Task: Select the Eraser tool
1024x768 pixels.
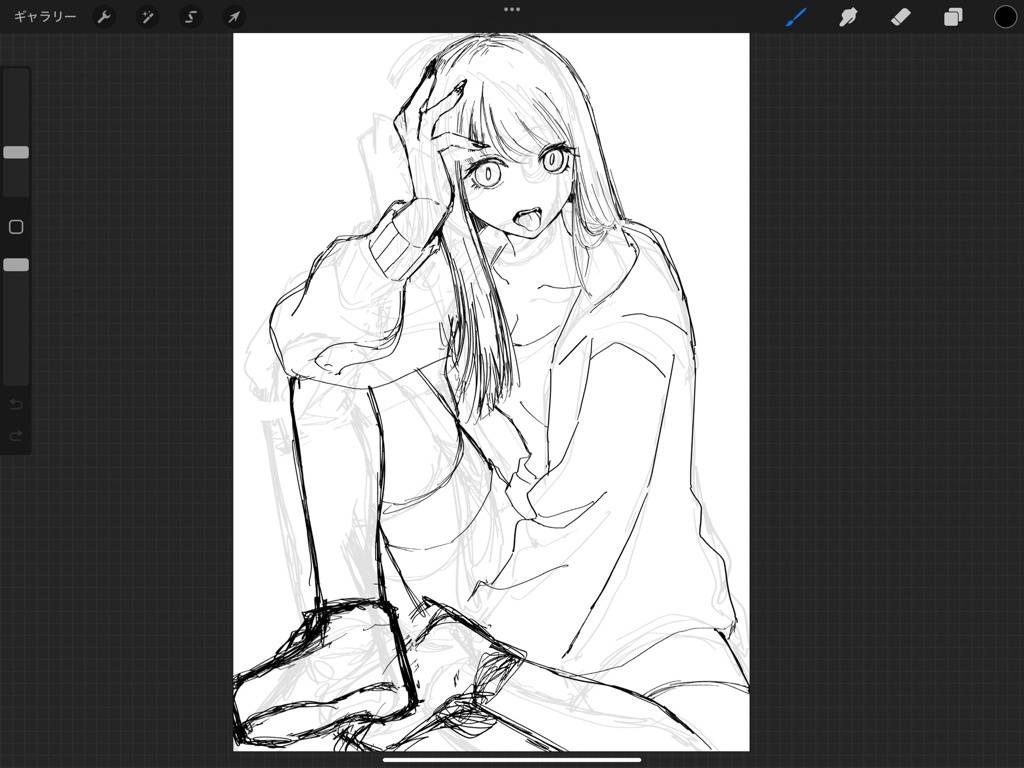Action: (900, 17)
